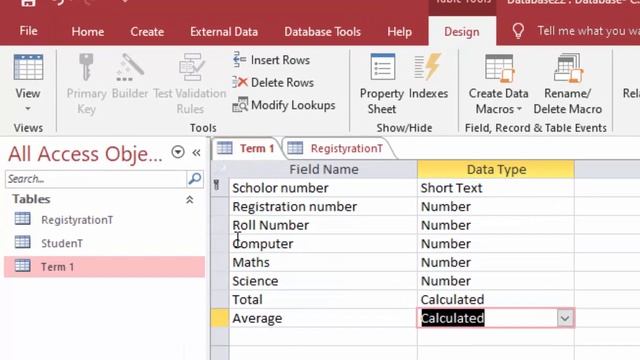Toggle the Property Sheet pane
Screen dimensions: 640x360
pos(382,84)
